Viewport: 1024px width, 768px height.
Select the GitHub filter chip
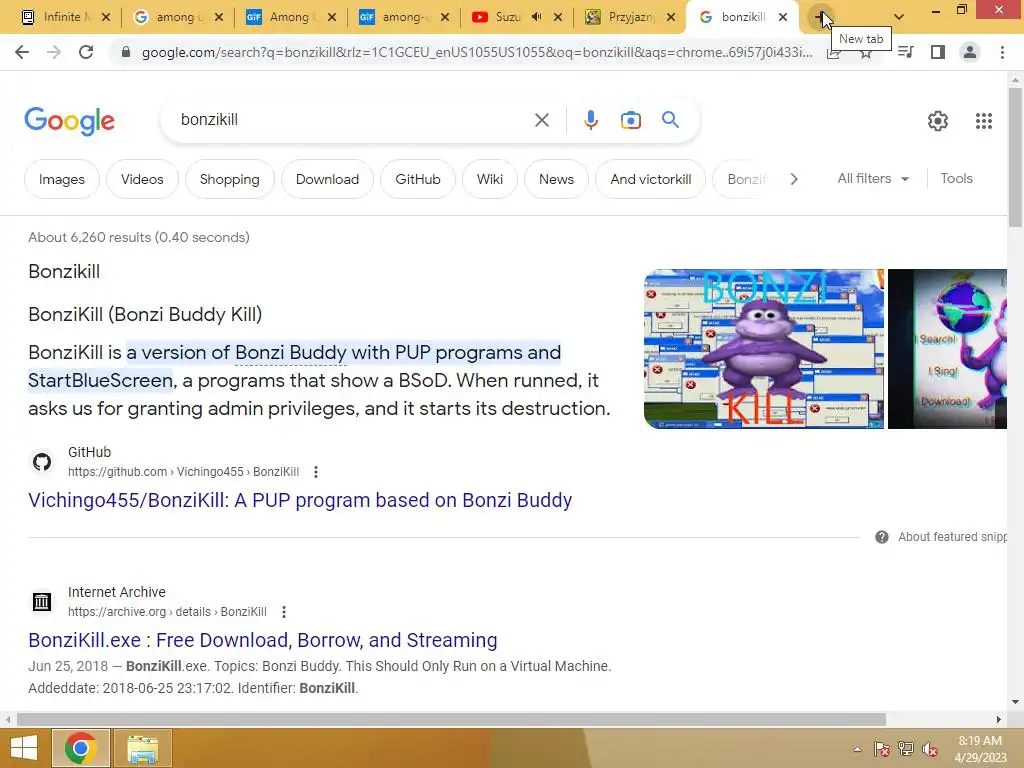(x=418, y=179)
